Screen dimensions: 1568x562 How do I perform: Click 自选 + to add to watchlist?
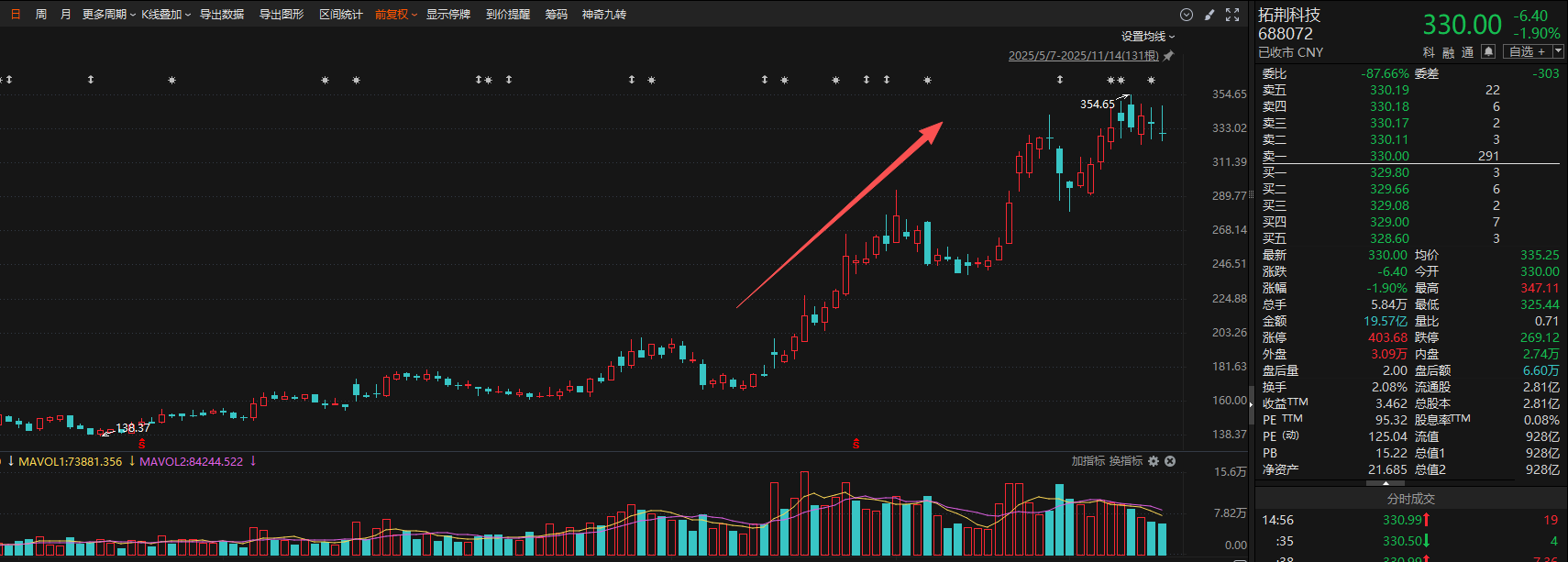point(1528,52)
